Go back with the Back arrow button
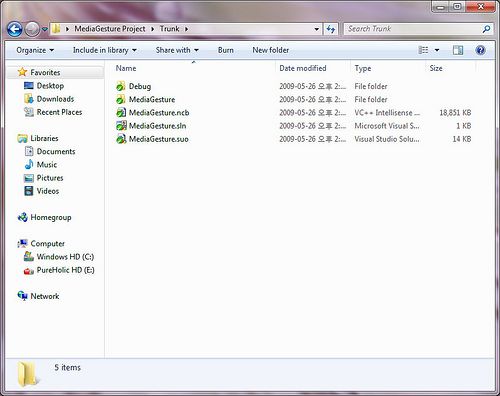The height and width of the screenshot is (396, 500). pyautogui.click(x=15, y=29)
